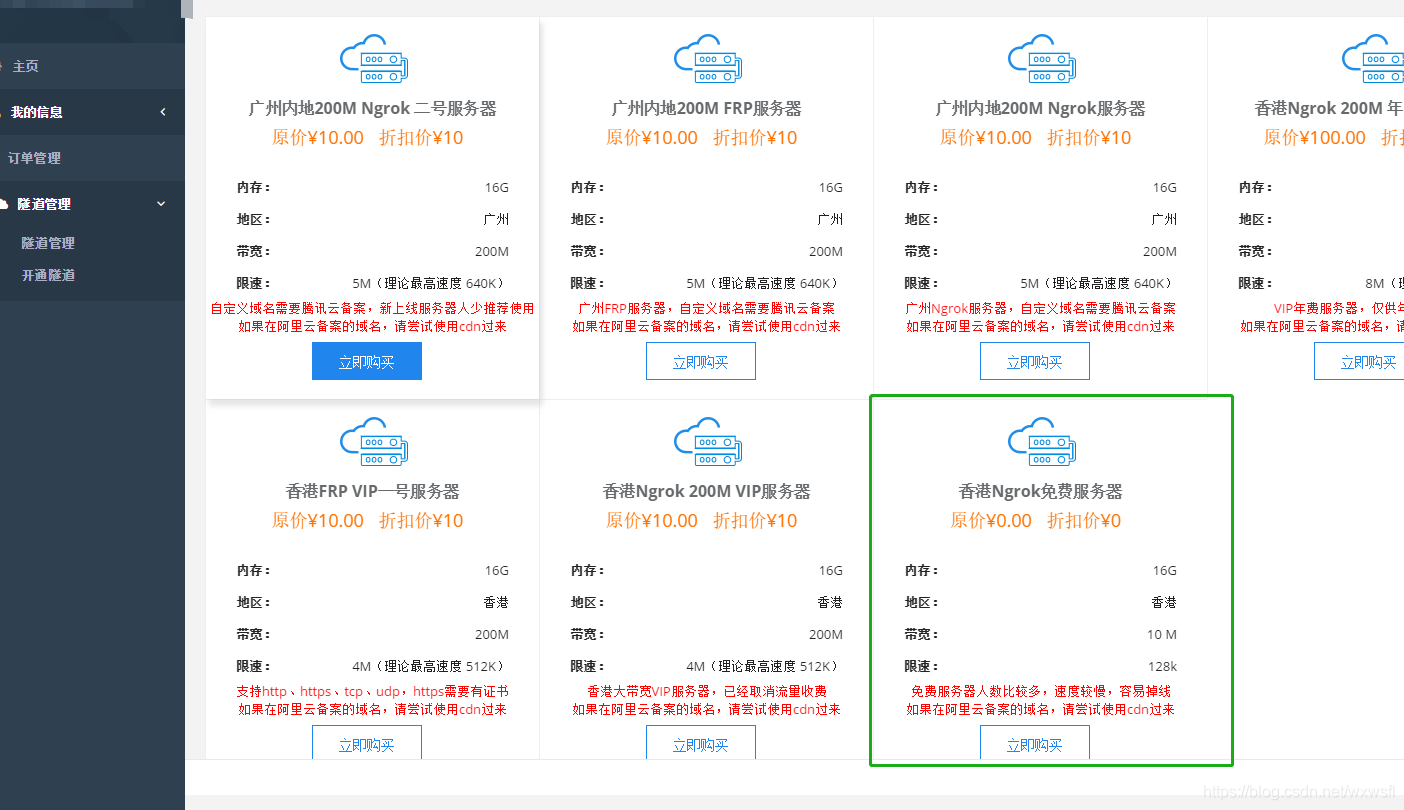Collapse 隧道管理 sidebar chevron arrow
This screenshot has width=1404, height=810.
162,204
